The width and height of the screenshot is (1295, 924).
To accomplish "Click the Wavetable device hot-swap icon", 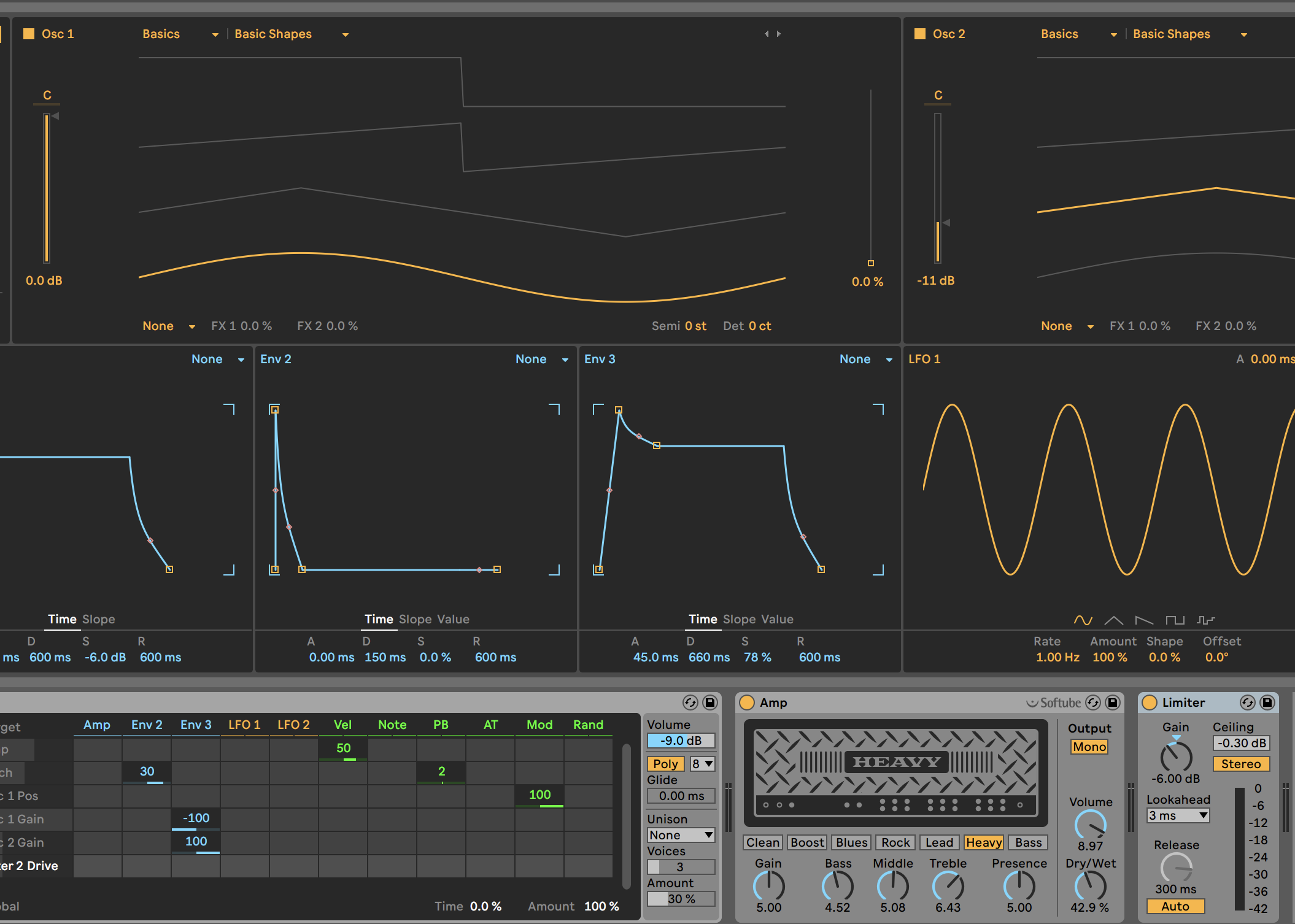I will pos(690,703).
